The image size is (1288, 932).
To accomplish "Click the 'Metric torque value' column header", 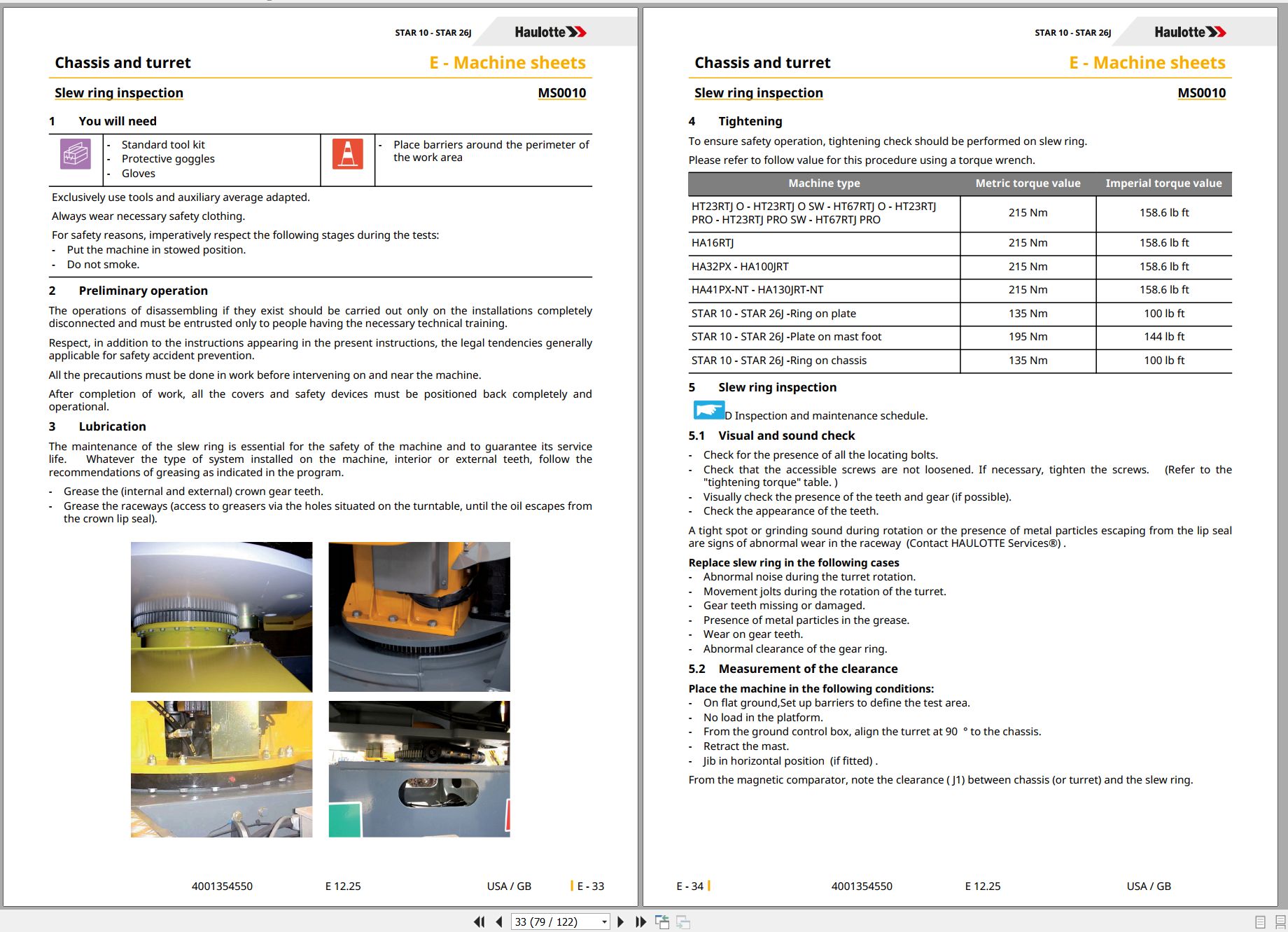I will (x=1028, y=183).
